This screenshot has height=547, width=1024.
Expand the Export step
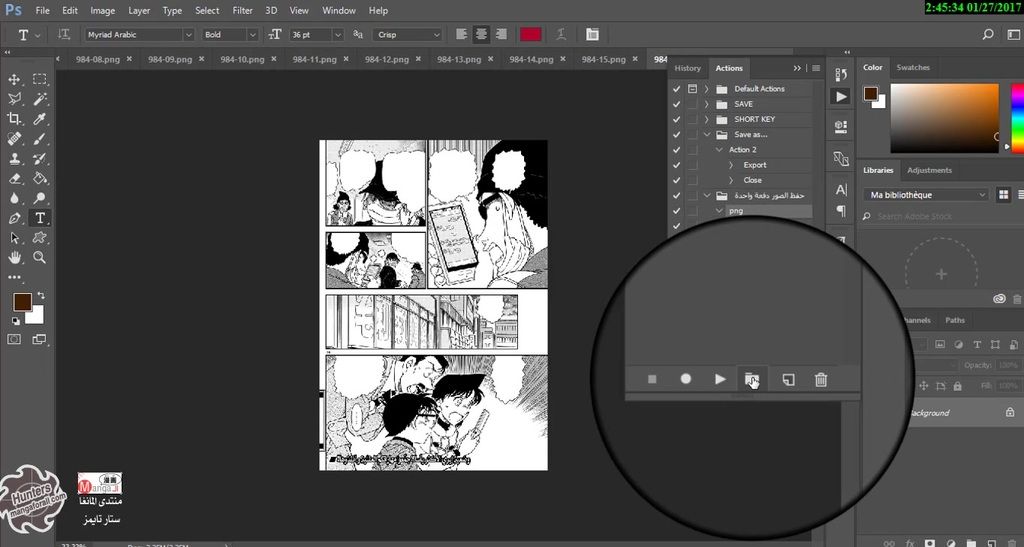pyautogui.click(x=731, y=165)
